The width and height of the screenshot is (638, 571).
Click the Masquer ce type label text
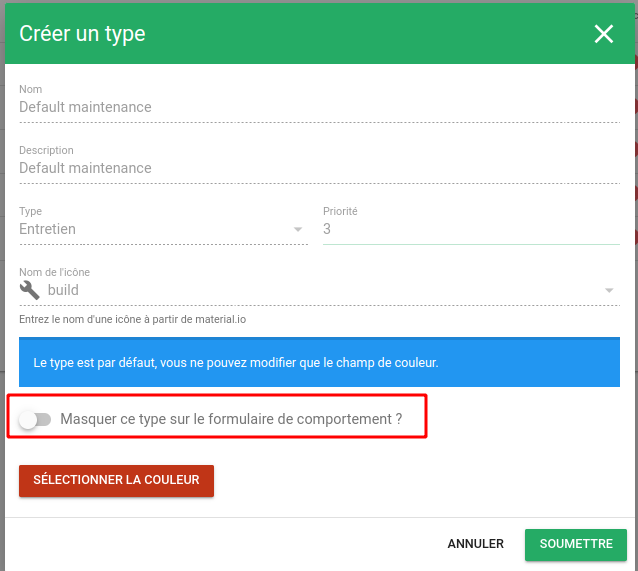231,419
